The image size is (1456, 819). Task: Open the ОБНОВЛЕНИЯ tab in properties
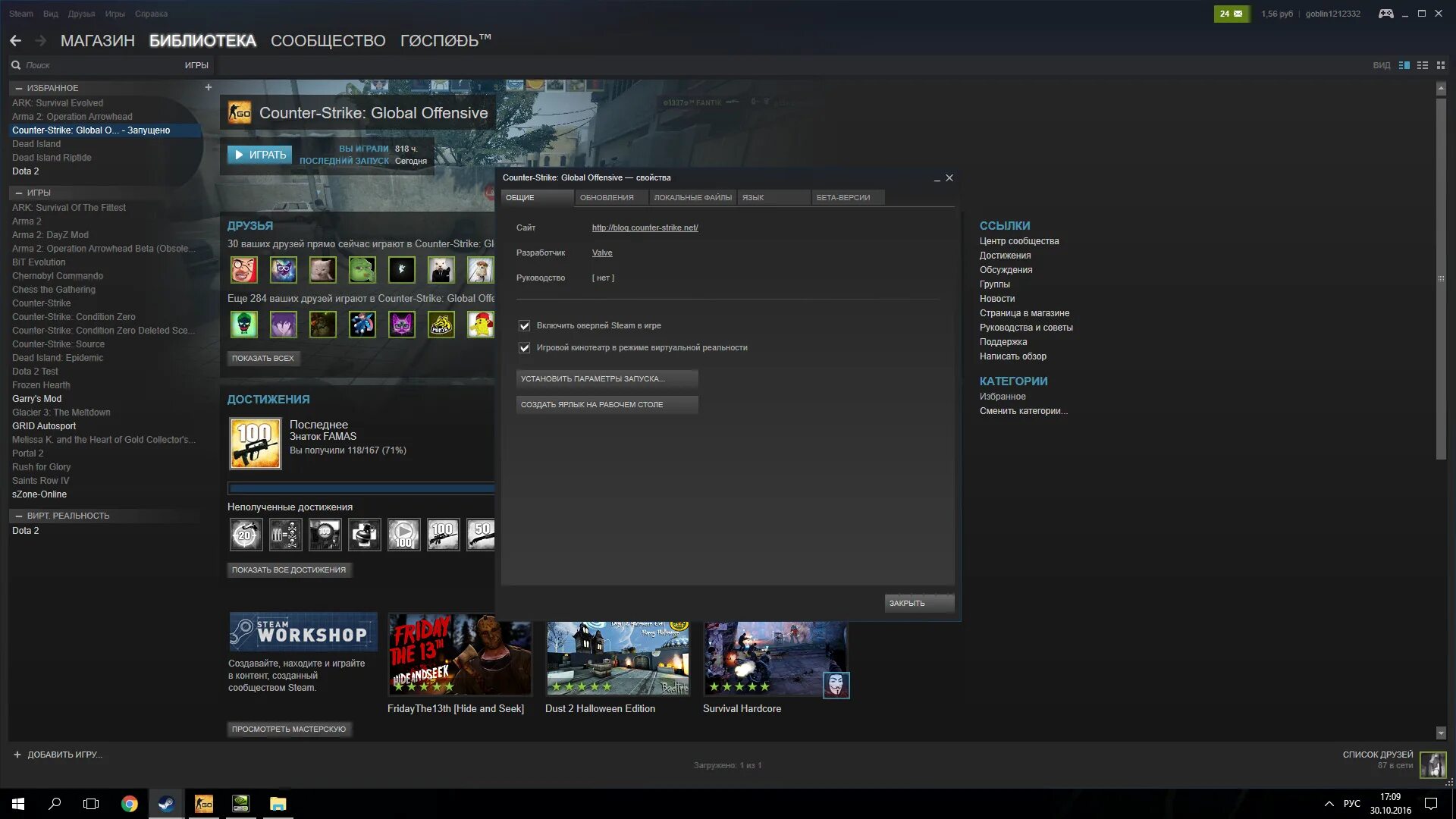point(610,198)
